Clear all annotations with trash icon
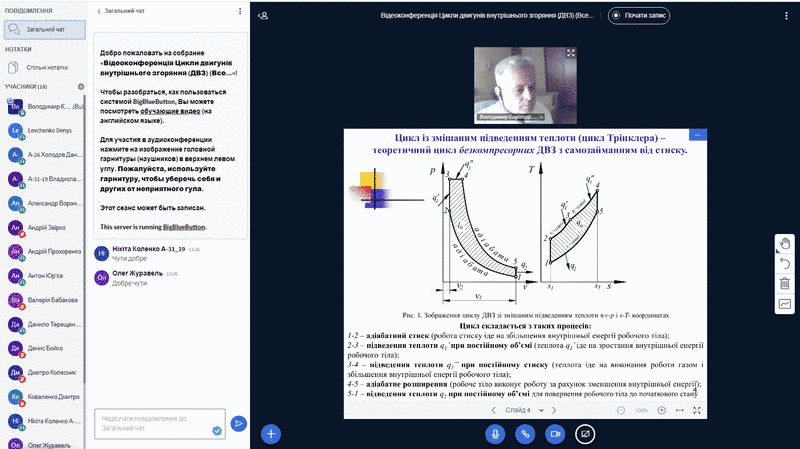 [x=785, y=283]
